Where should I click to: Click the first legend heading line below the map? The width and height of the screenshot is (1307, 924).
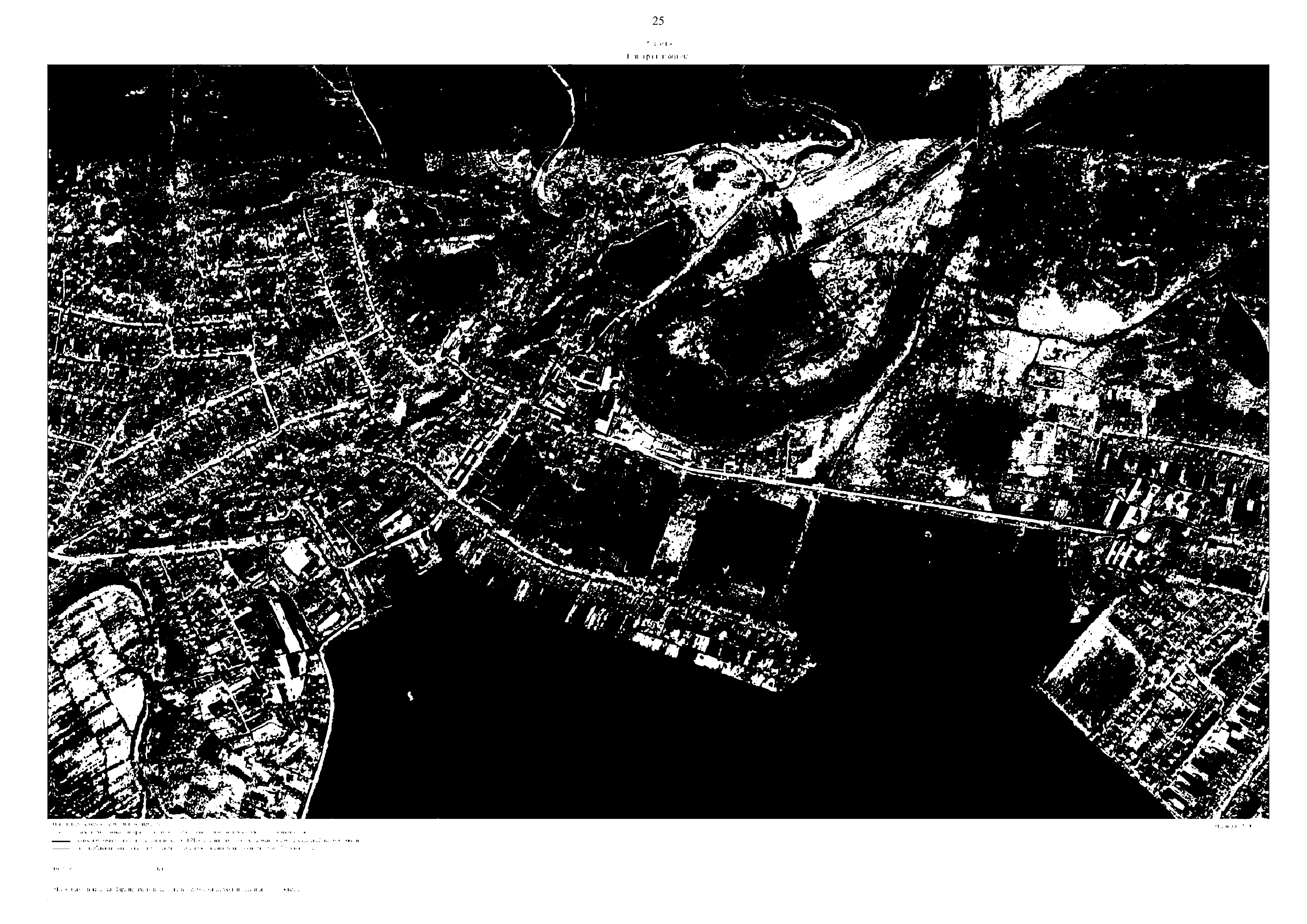pos(106,824)
